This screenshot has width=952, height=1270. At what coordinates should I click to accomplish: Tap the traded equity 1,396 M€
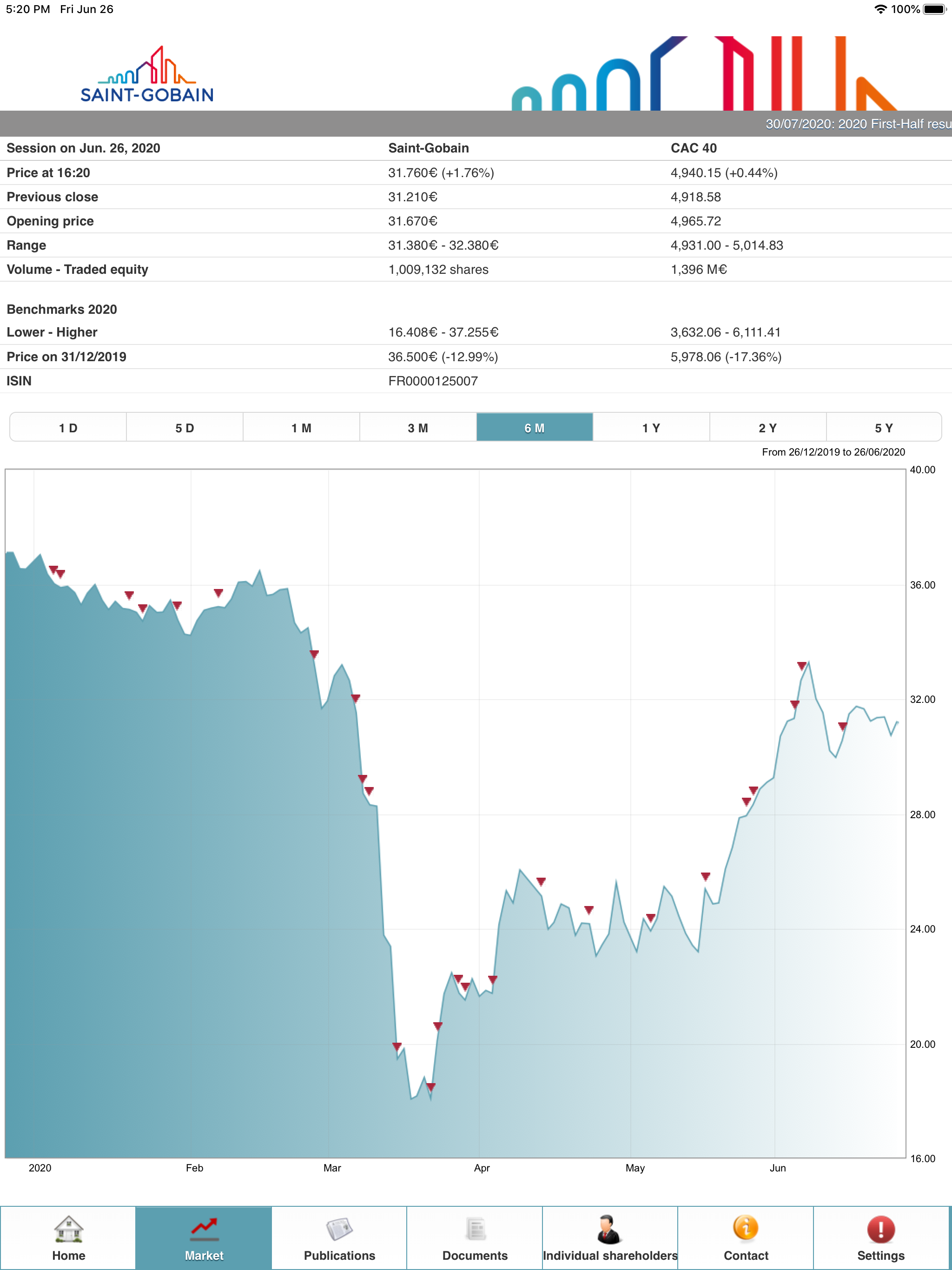[699, 269]
